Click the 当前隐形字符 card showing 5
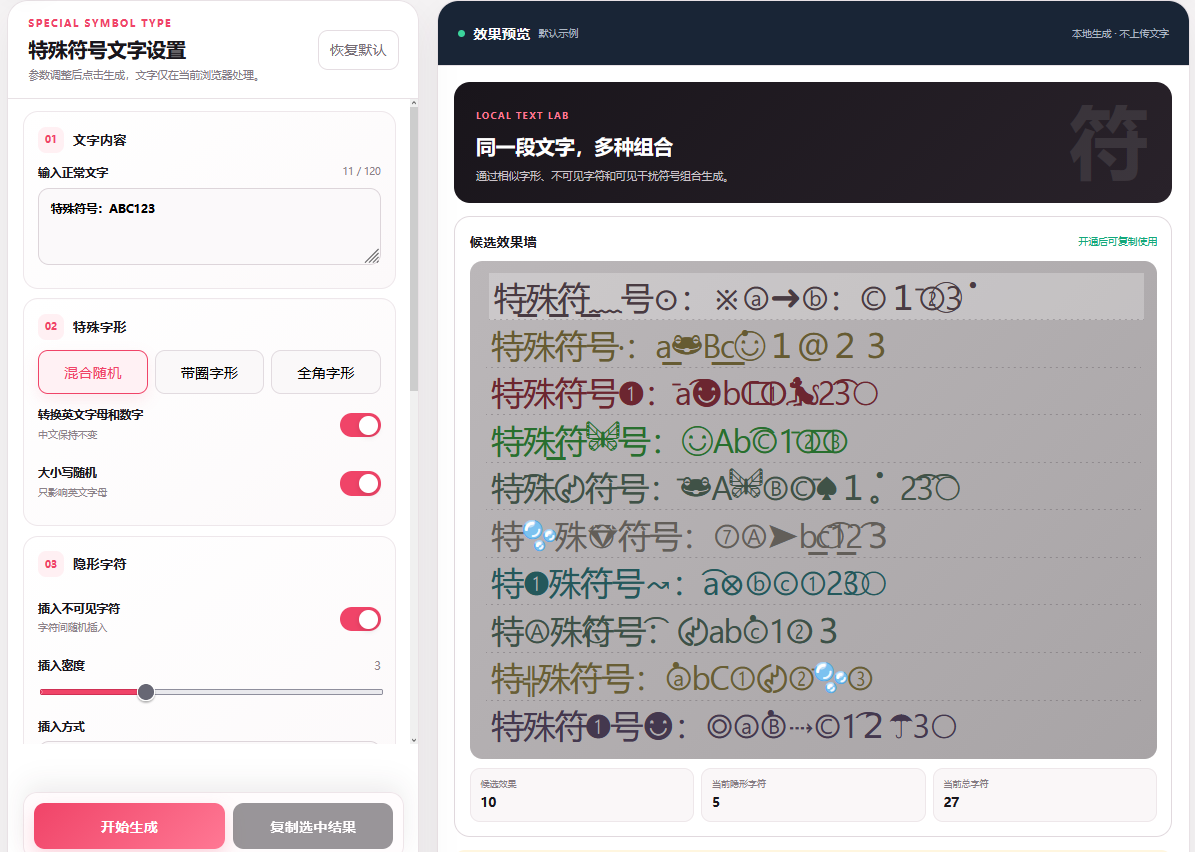 [813, 794]
